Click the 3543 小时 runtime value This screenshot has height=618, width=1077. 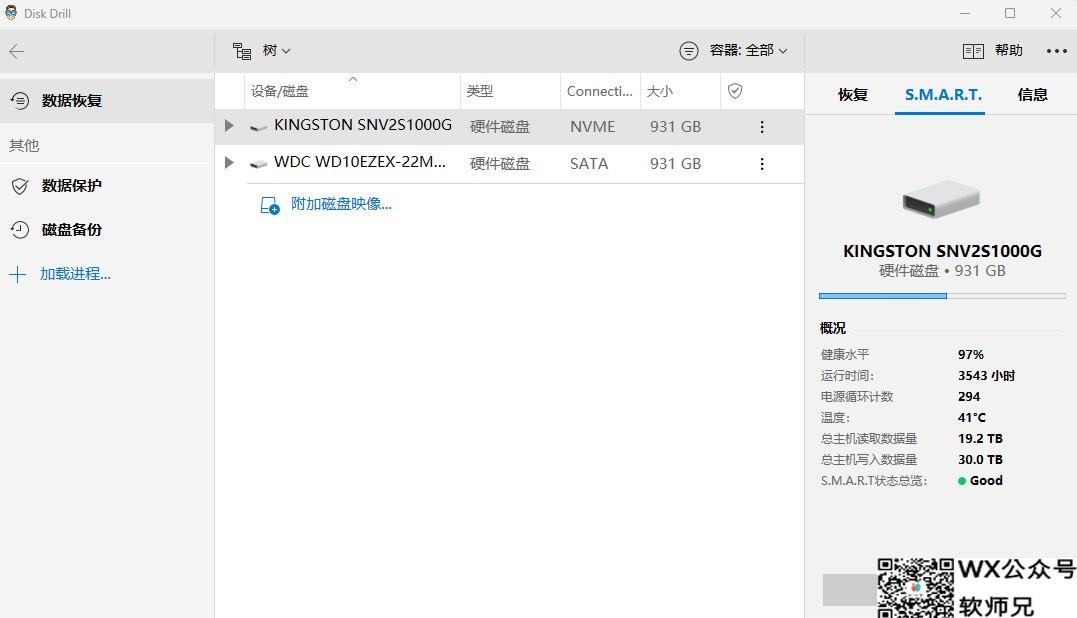(x=986, y=376)
